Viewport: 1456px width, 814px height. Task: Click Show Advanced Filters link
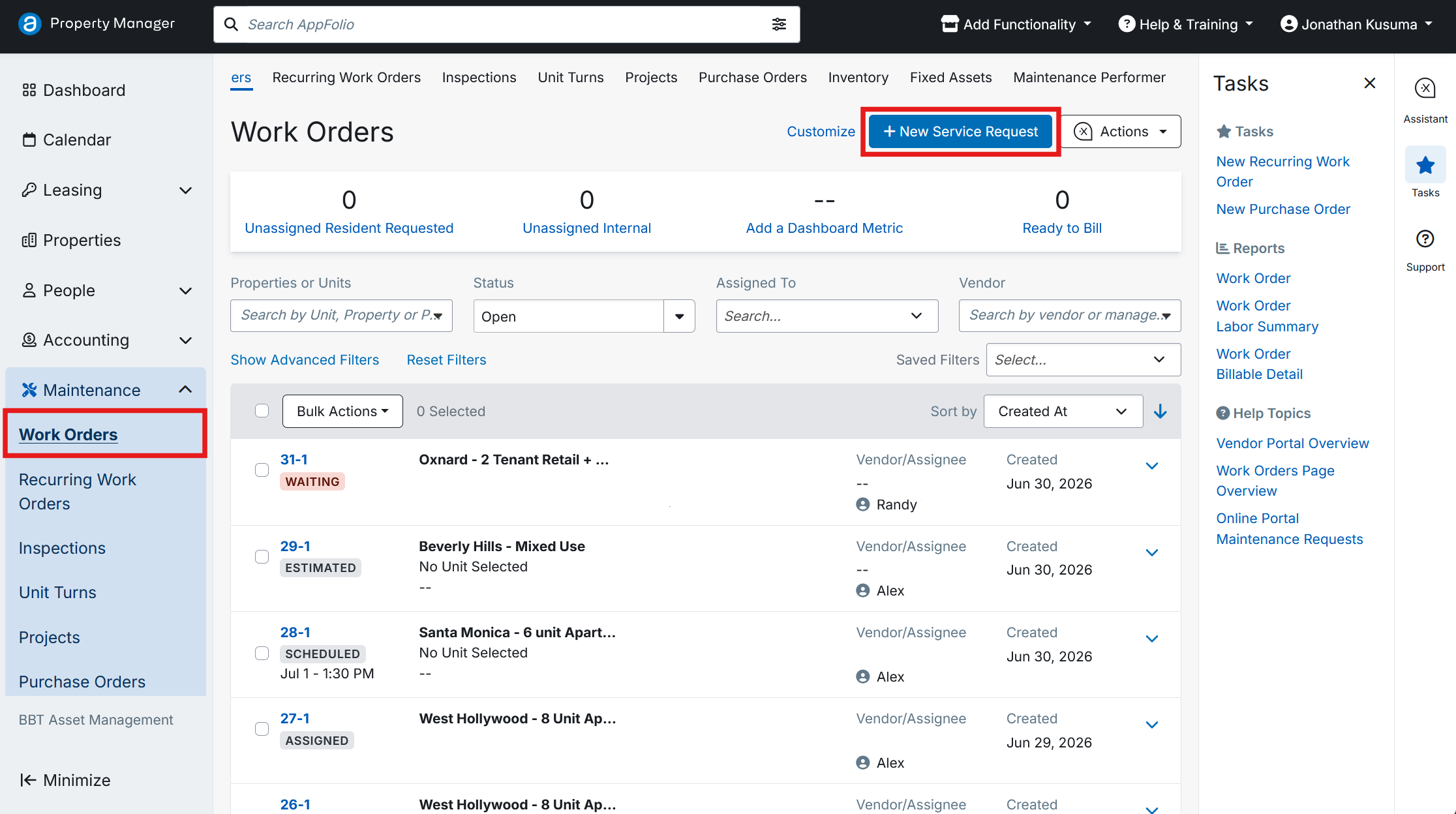click(305, 359)
